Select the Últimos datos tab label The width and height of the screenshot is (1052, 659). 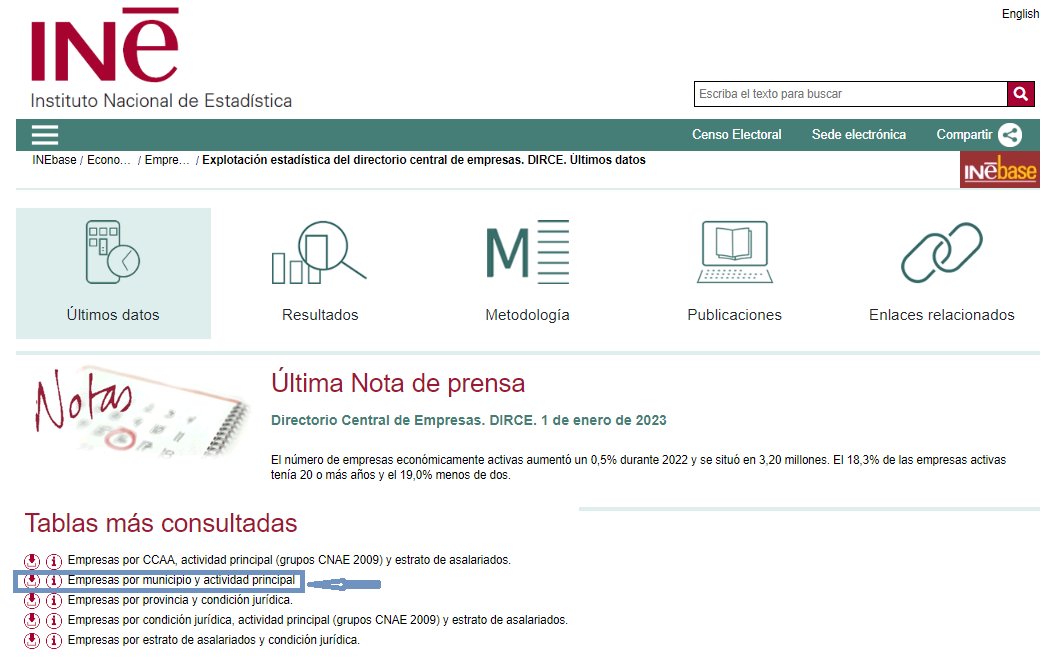[113, 315]
